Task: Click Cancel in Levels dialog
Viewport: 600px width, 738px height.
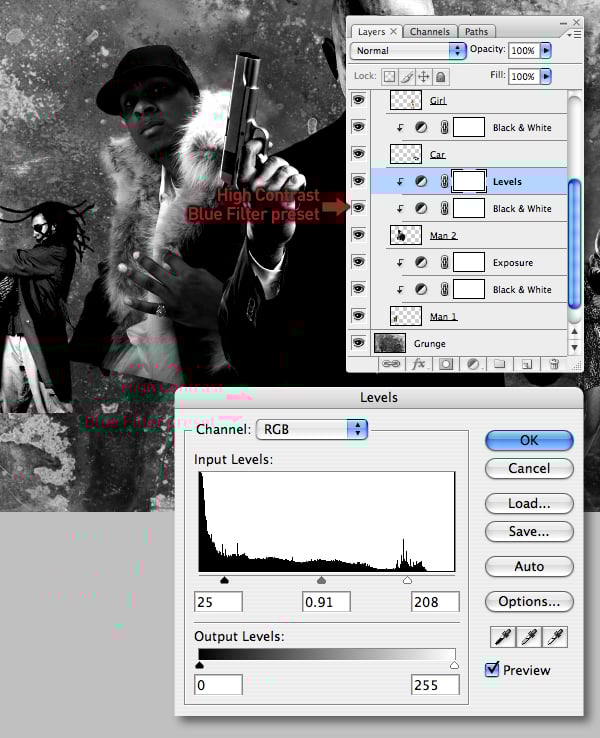Action: pyautogui.click(x=529, y=468)
